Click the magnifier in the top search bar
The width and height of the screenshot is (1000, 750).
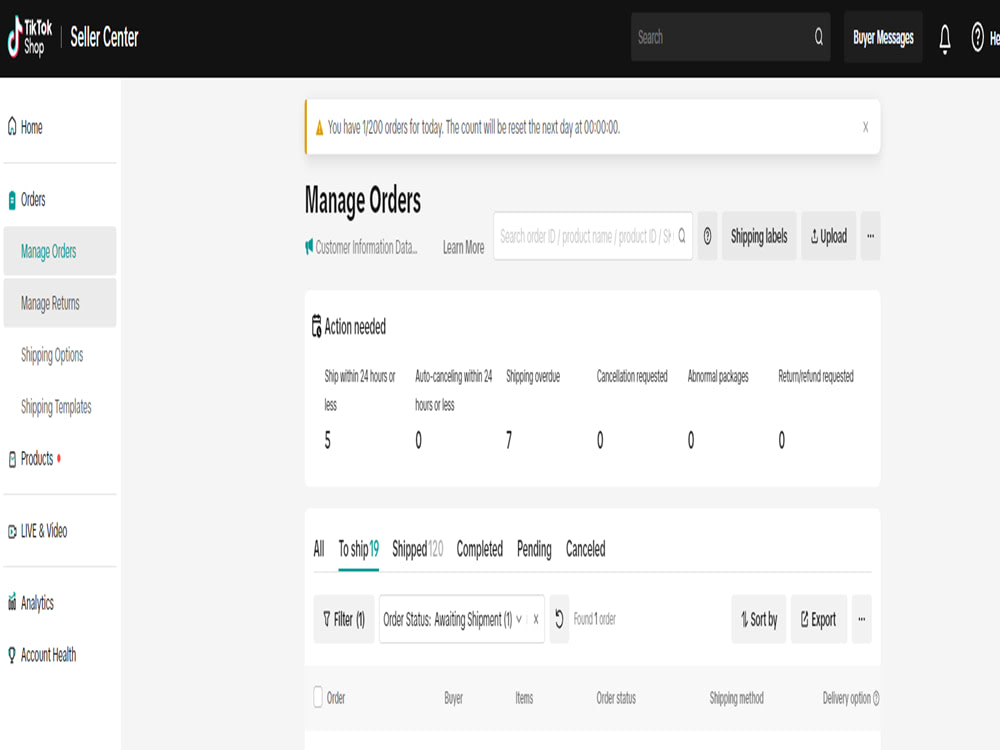(819, 37)
